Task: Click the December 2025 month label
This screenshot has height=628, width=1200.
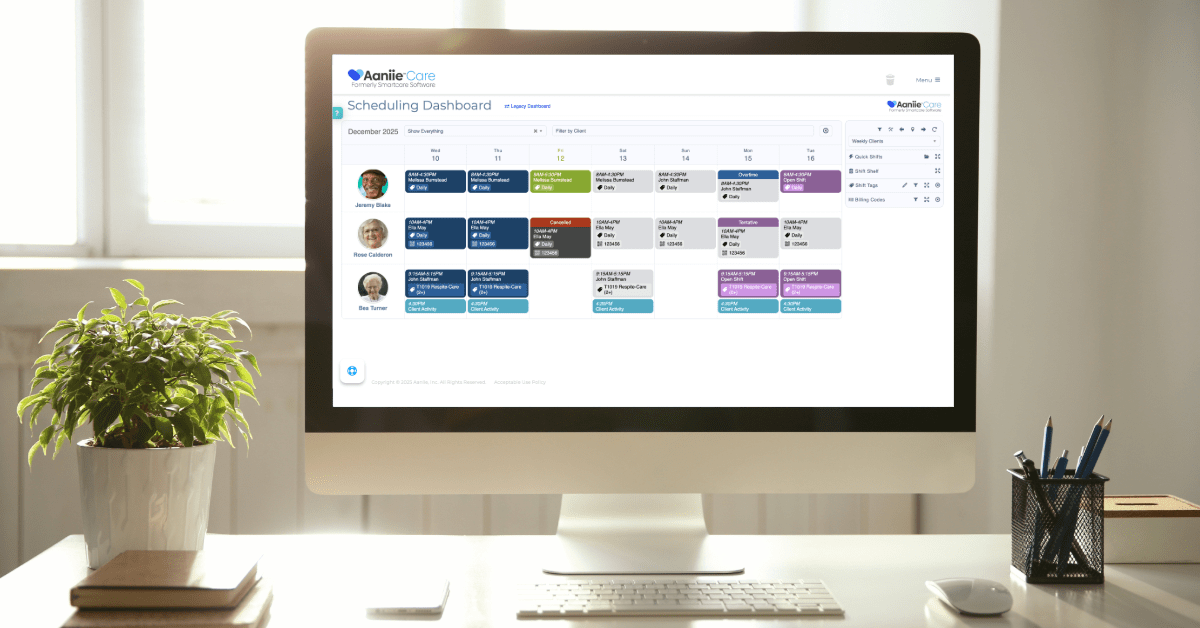Action: [x=373, y=131]
